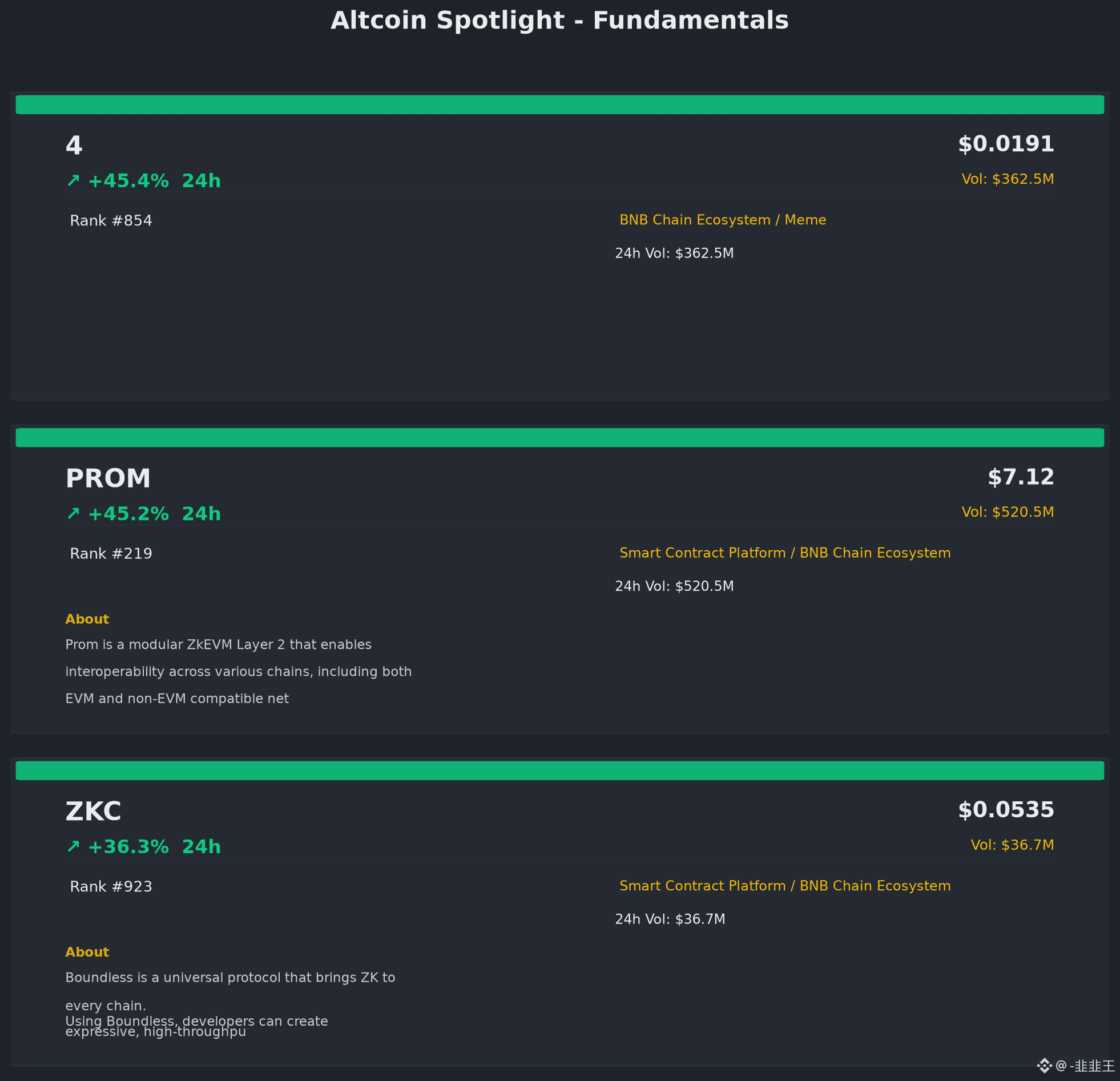
Task: Click the green up-arrow beside +45.4%
Action: [73, 180]
